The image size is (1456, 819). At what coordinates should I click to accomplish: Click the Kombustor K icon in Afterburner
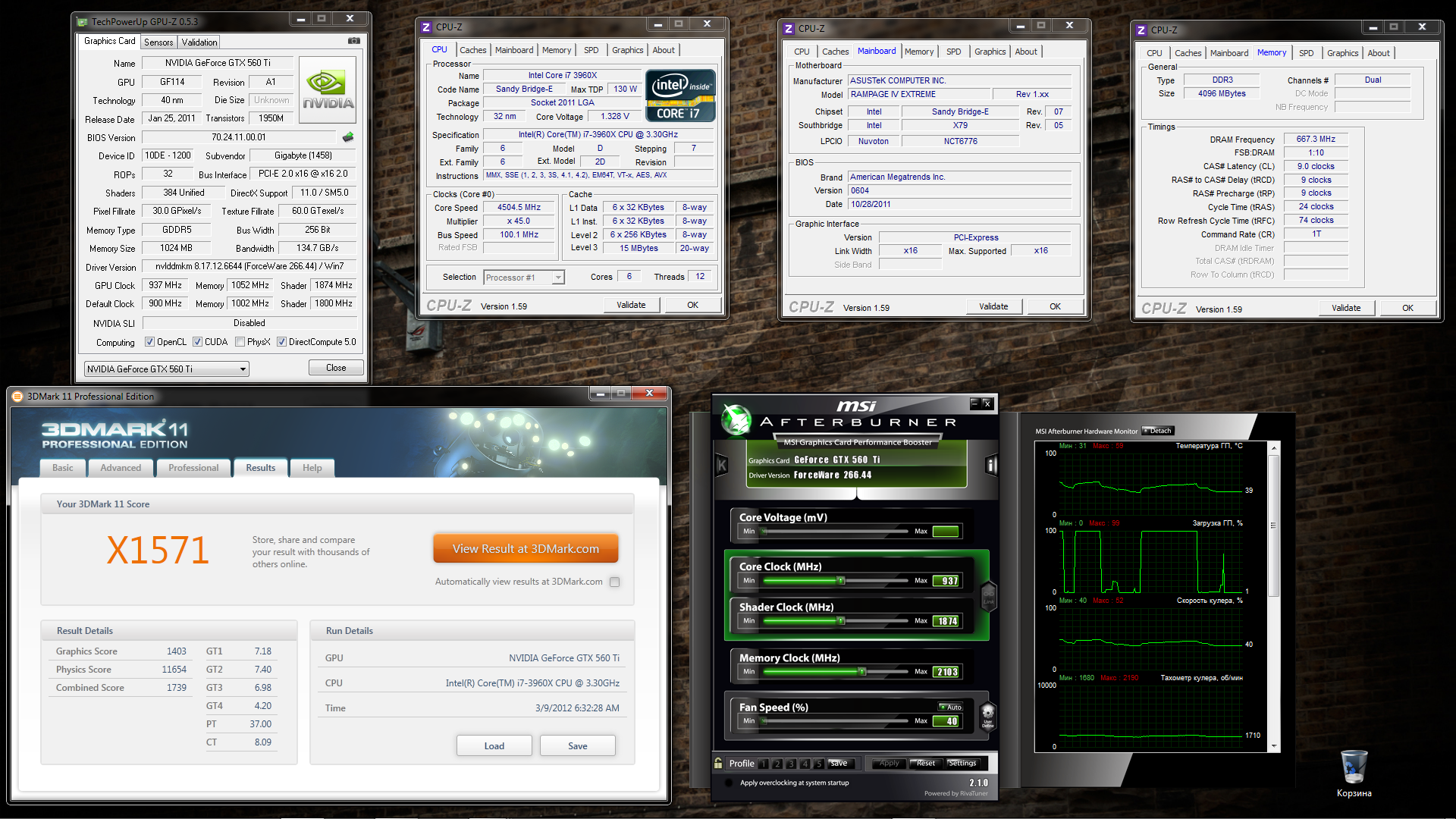(722, 465)
